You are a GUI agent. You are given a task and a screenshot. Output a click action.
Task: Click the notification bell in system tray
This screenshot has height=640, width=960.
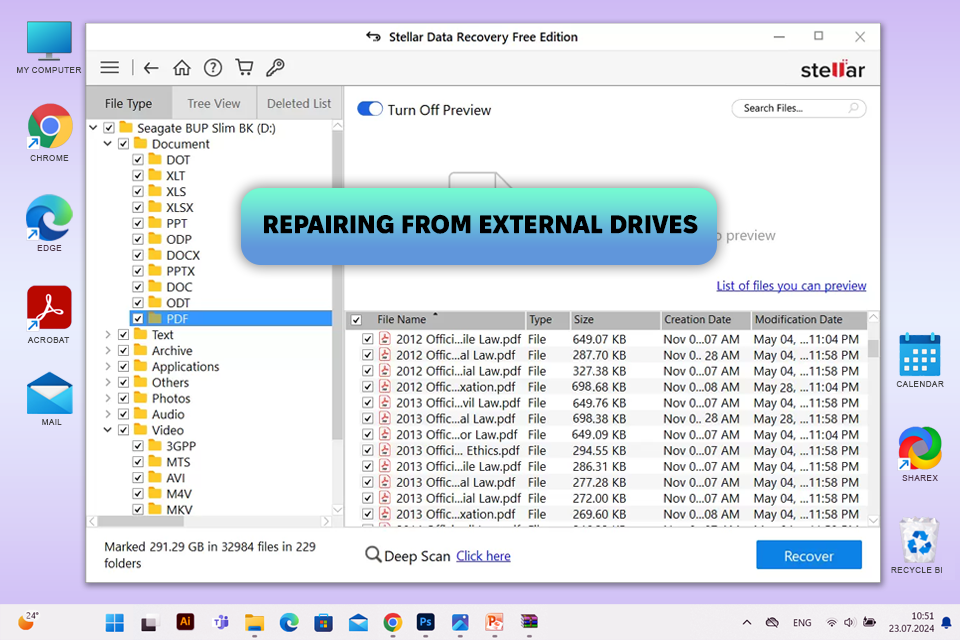point(947,623)
